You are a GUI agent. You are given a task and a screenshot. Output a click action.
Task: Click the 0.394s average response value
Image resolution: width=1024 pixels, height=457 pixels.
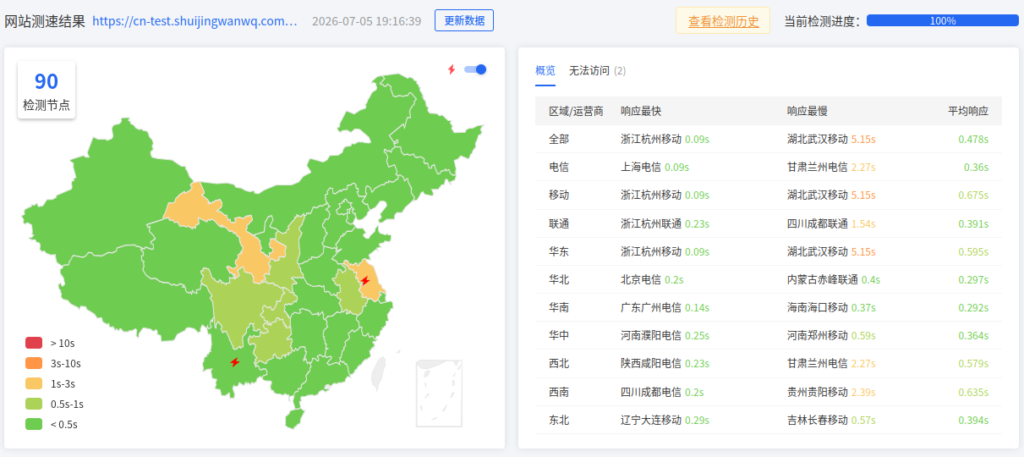(x=974, y=420)
